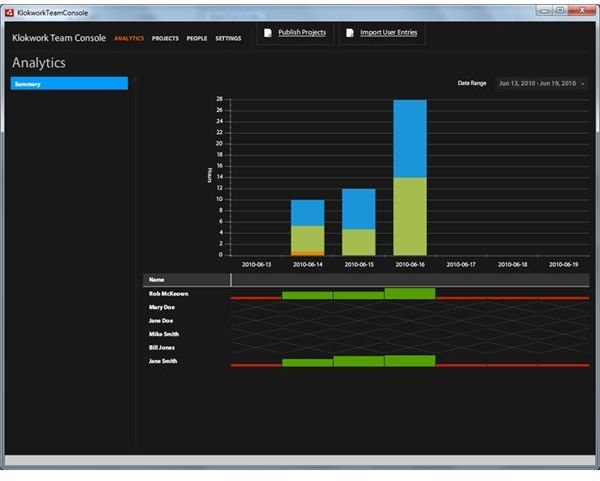
Task: Switch to the People tab
Action: click(x=197, y=38)
